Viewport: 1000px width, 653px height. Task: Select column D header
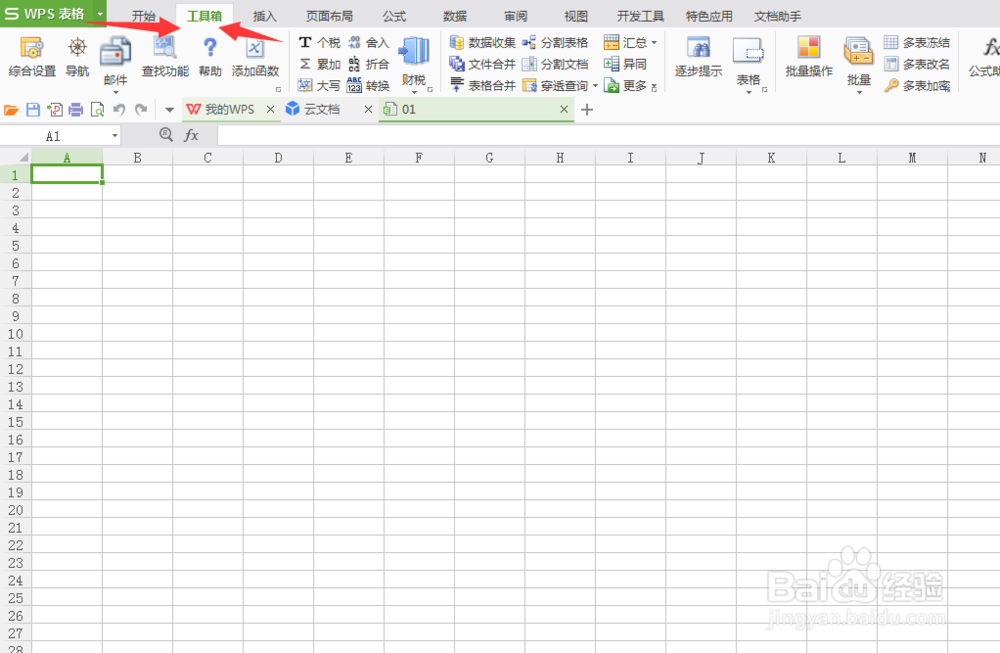coord(278,158)
